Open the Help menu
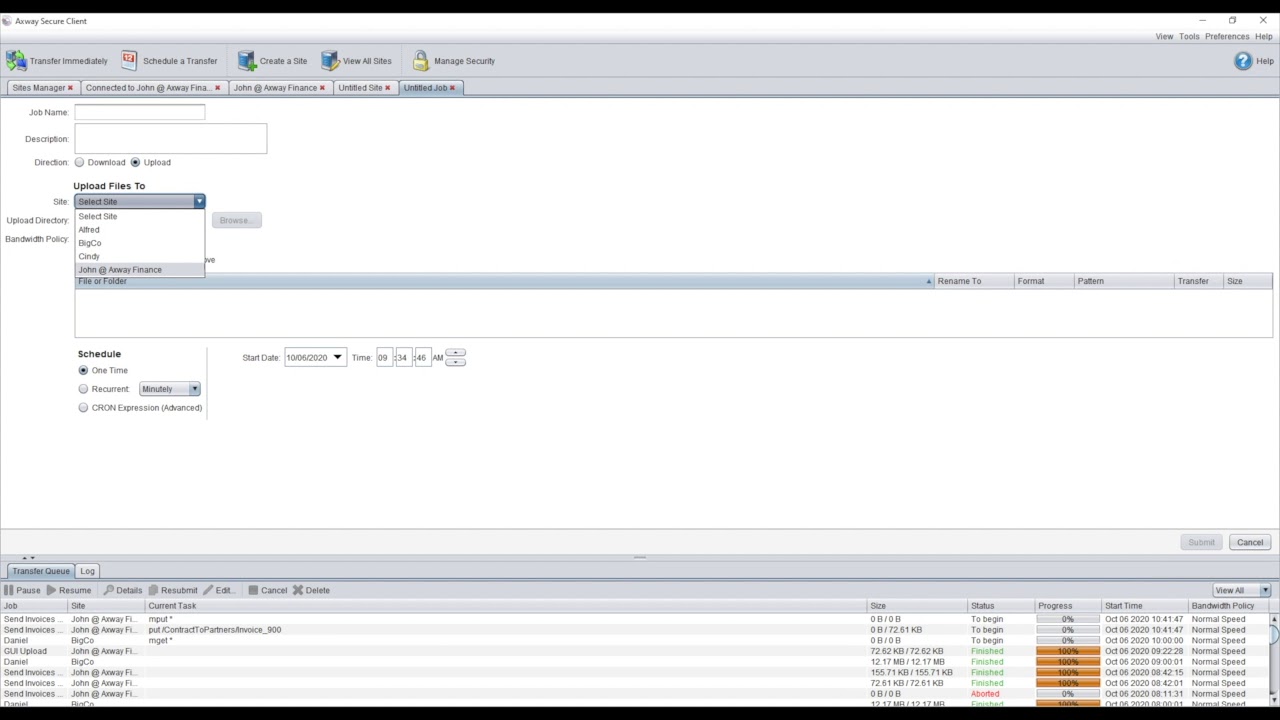Viewport: 1280px width, 720px height. click(x=1264, y=37)
